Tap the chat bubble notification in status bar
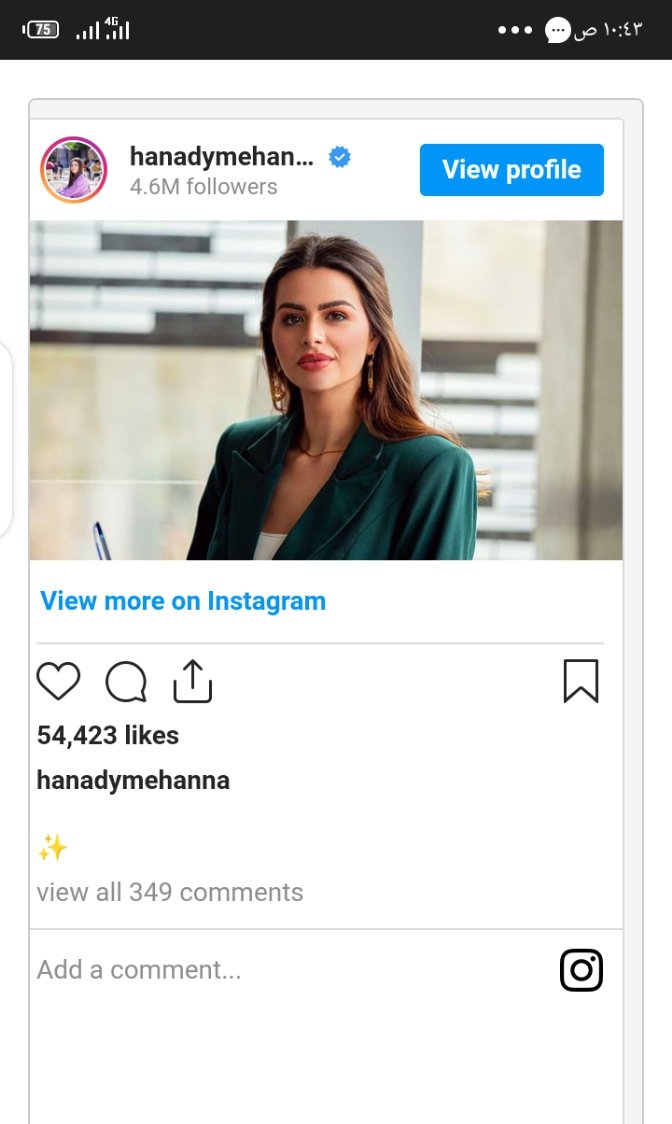Viewport: 672px width, 1124px height. 557,30
